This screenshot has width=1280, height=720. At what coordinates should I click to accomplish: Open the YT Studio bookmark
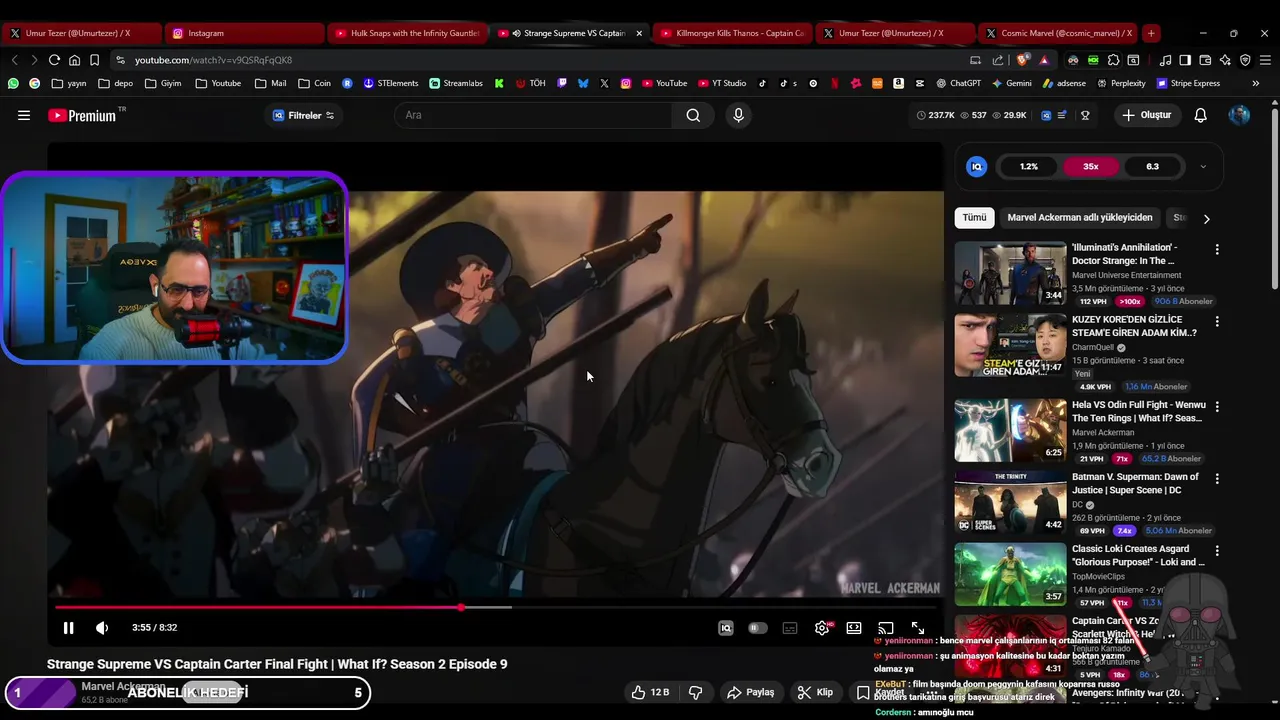[721, 83]
